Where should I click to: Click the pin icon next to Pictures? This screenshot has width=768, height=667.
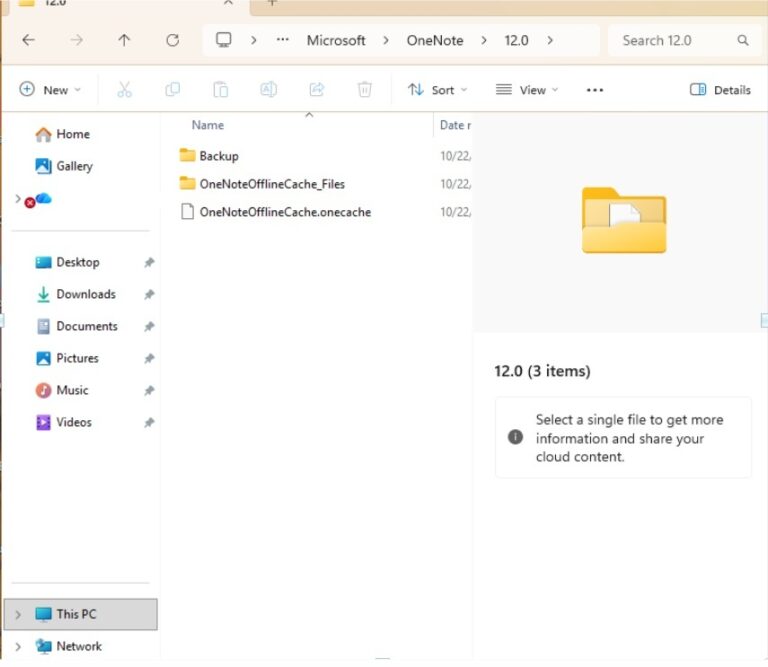click(149, 358)
